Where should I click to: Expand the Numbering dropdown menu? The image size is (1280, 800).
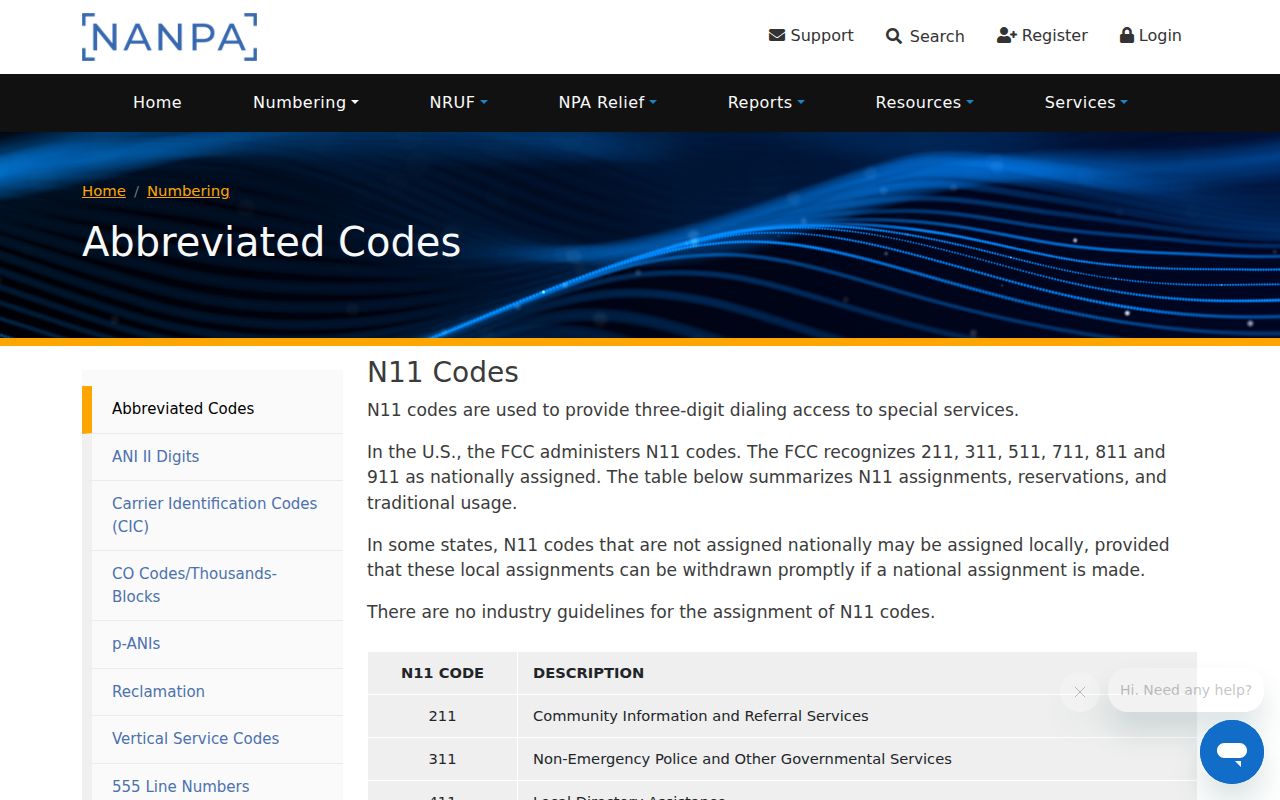(x=306, y=102)
